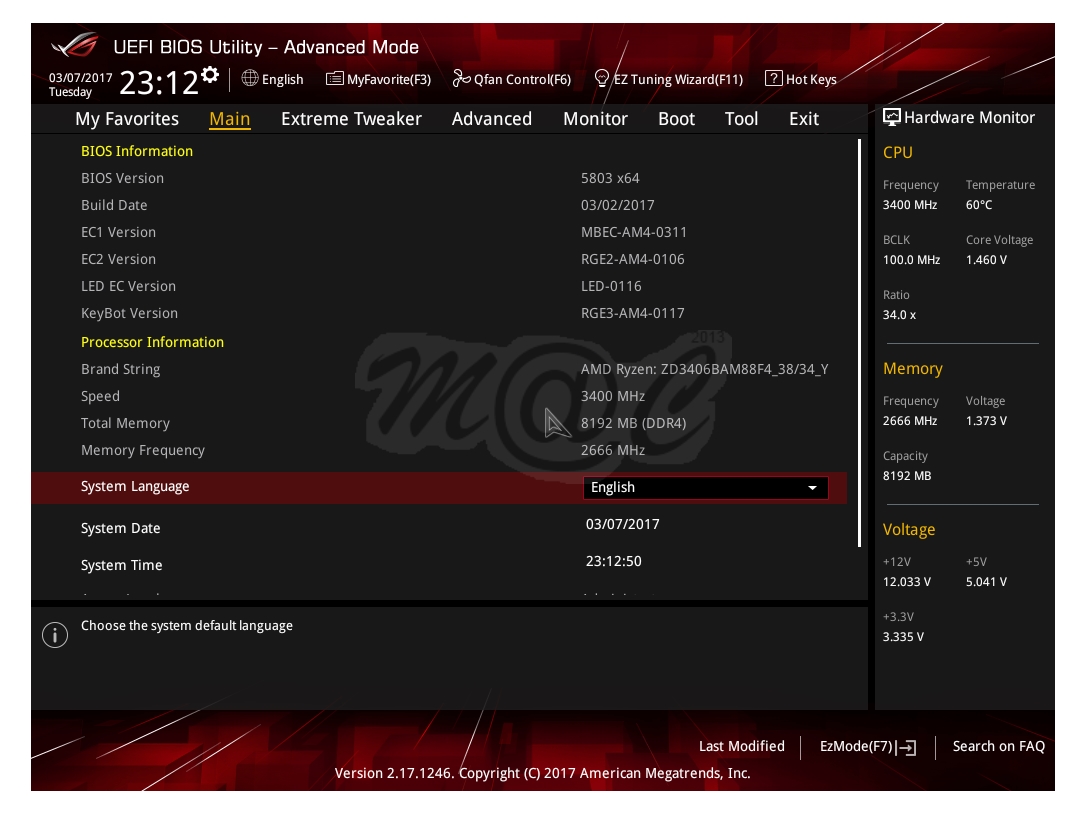Viewport: 1086px width, 814px height.
Task: Open the System Language dropdown arrow
Action: pos(812,488)
